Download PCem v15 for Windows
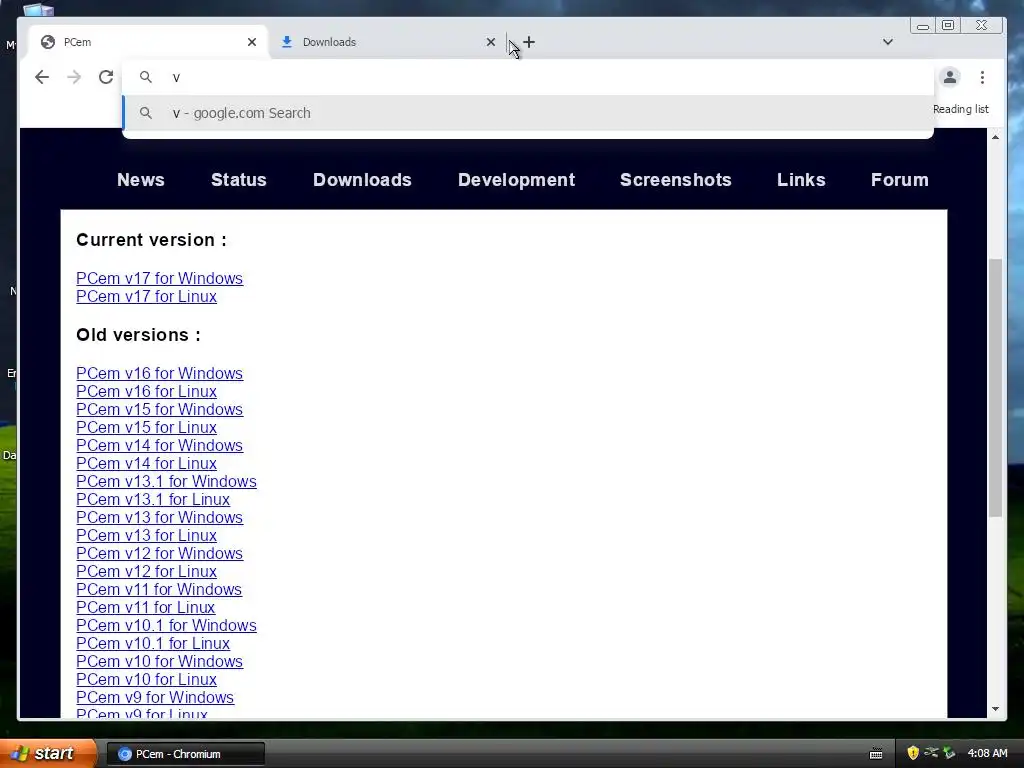The image size is (1024, 768). point(159,409)
